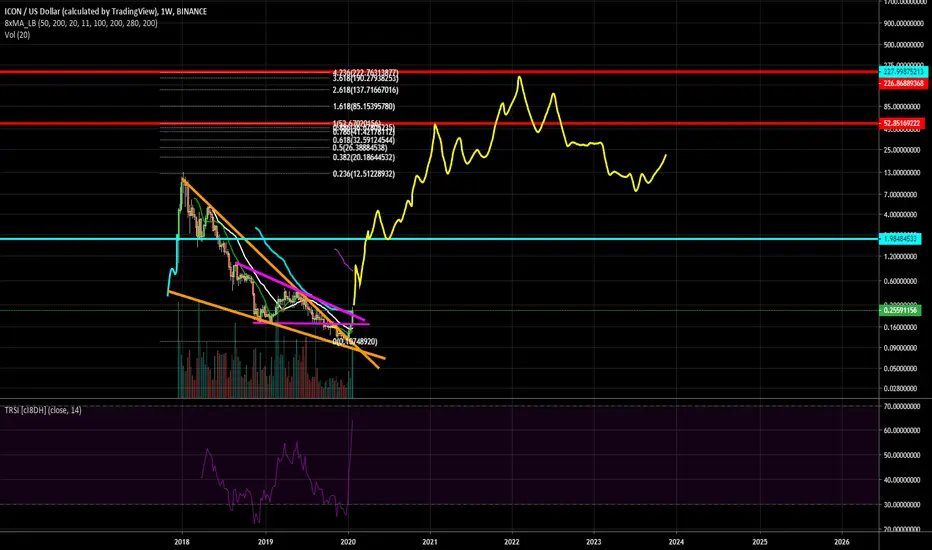Select 0.05000000 on the price scale
The image size is (932, 550).
(x=902, y=369)
